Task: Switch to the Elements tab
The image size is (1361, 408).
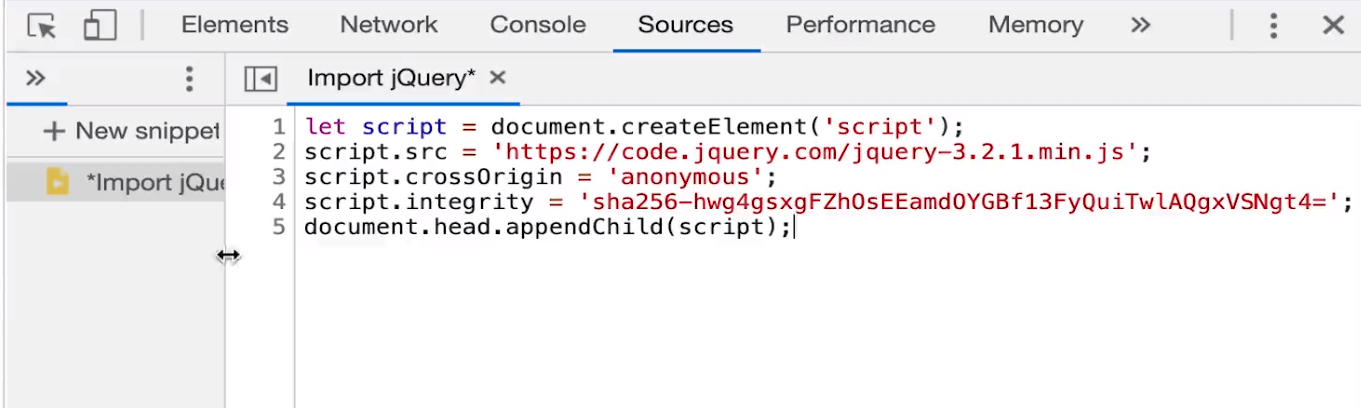Action: point(234,25)
